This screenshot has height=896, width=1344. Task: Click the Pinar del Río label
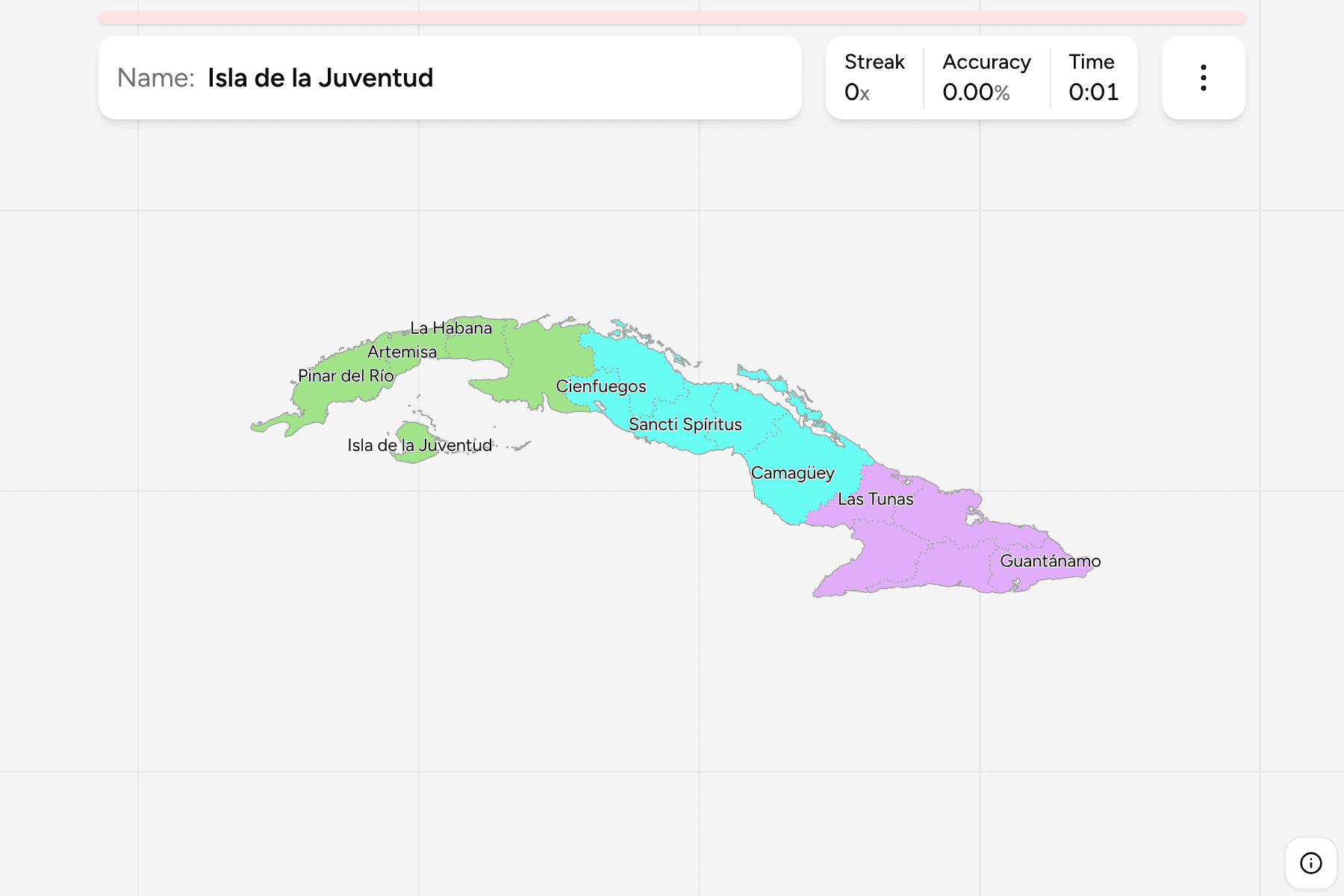[x=346, y=376]
